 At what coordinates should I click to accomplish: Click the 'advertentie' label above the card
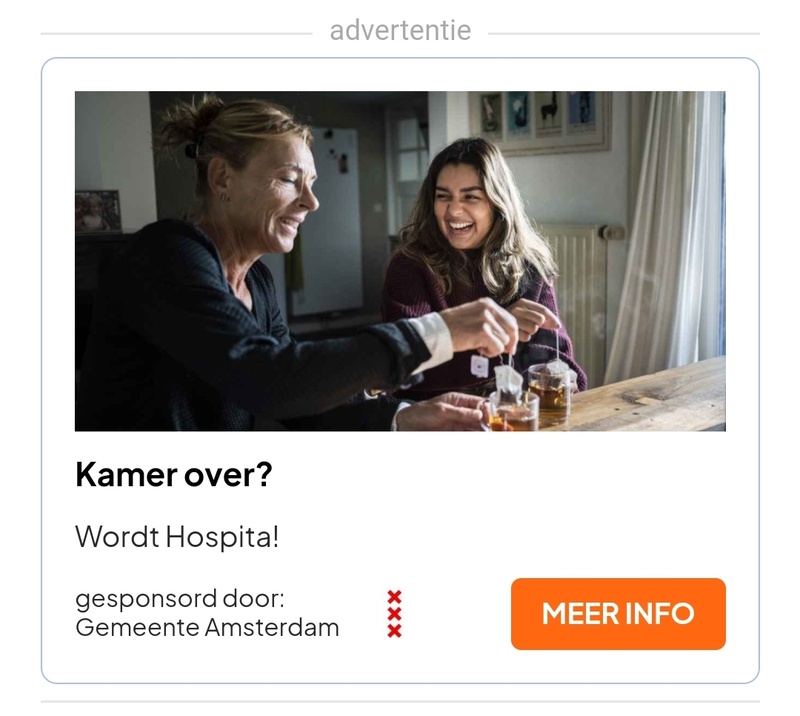pyautogui.click(x=400, y=31)
